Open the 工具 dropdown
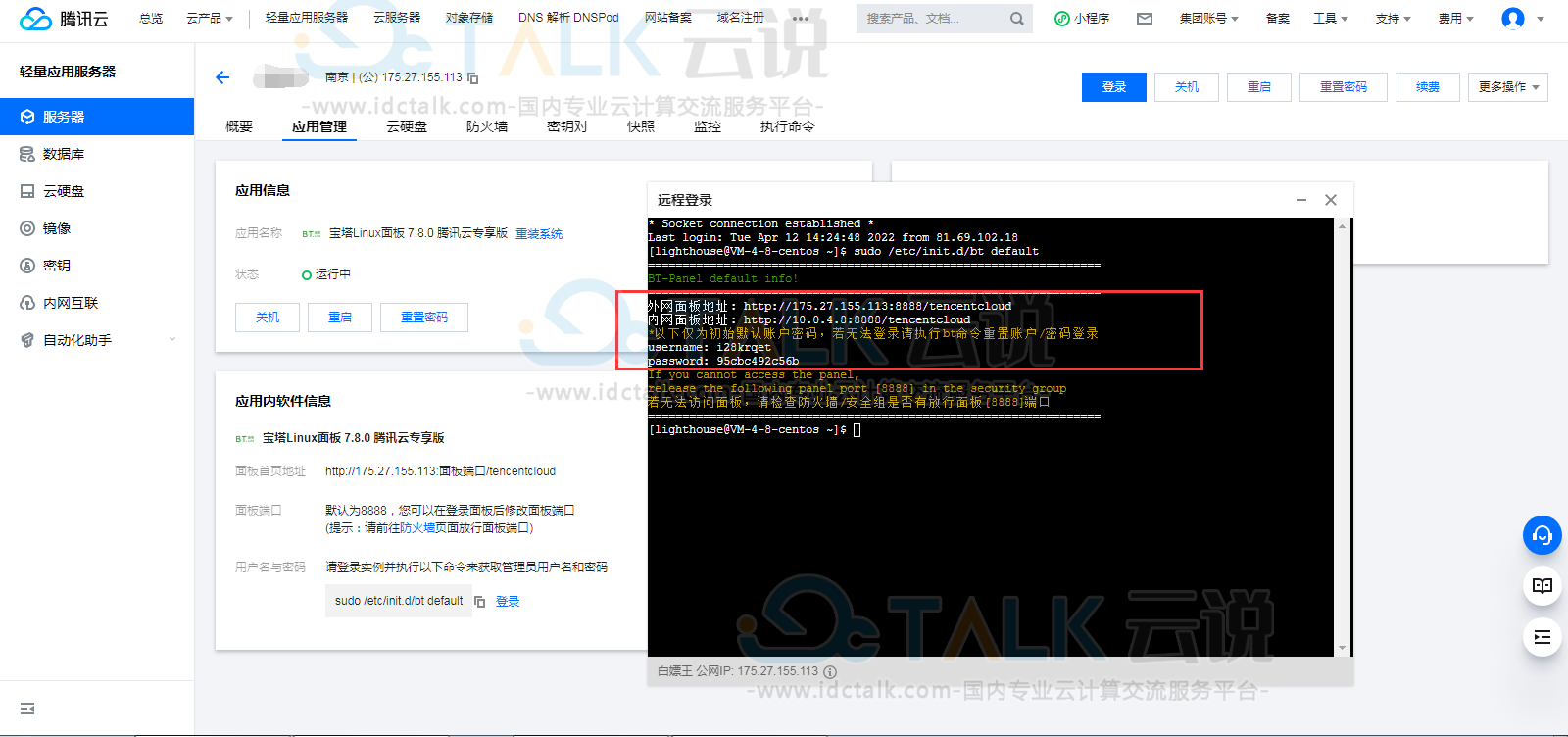 [x=1331, y=19]
